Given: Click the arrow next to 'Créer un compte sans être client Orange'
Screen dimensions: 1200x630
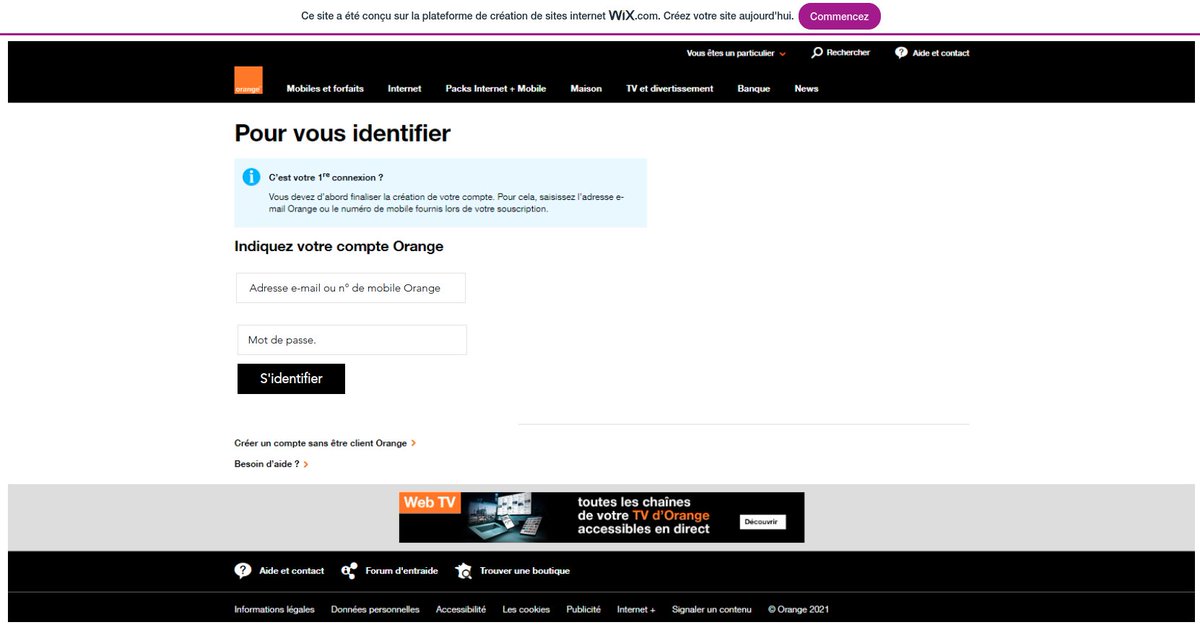Looking at the screenshot, I should 414,443.
